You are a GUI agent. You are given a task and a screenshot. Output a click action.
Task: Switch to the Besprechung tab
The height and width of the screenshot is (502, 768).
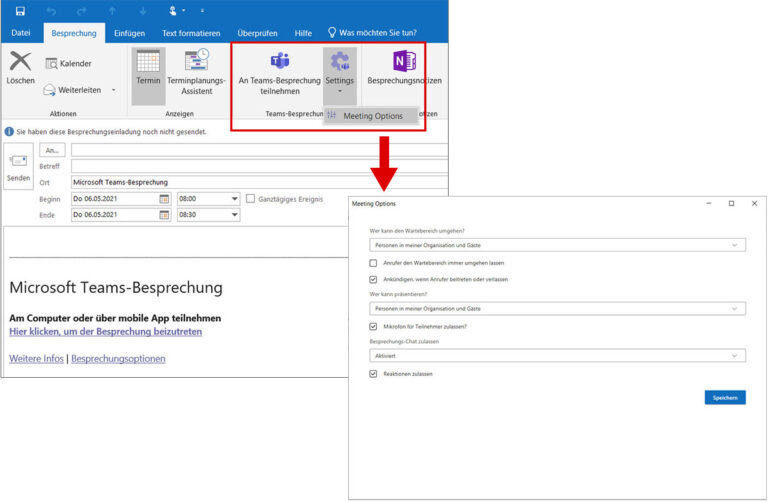coord(74,33)
